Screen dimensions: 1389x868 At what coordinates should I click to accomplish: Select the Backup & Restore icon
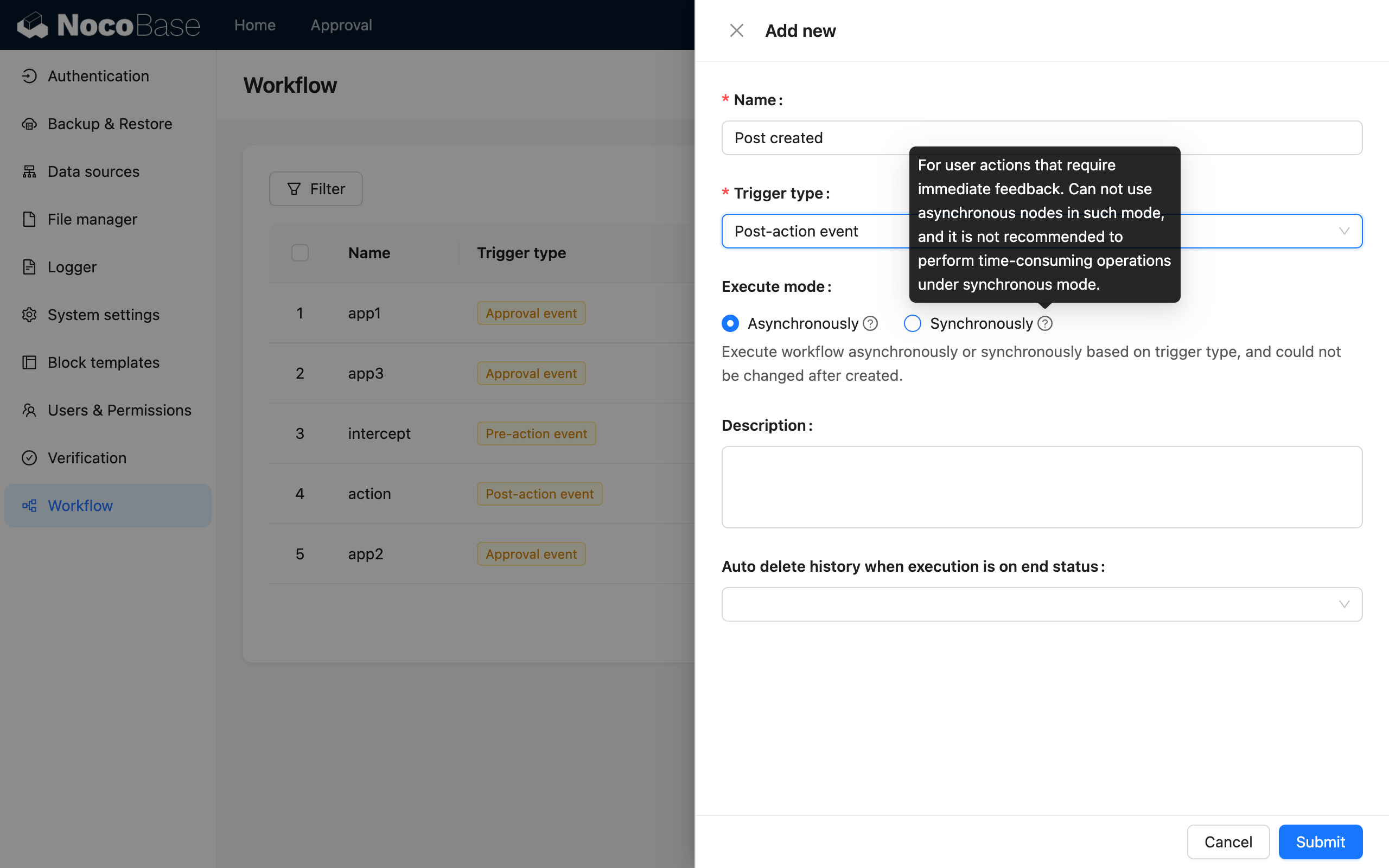click(30, 124)
